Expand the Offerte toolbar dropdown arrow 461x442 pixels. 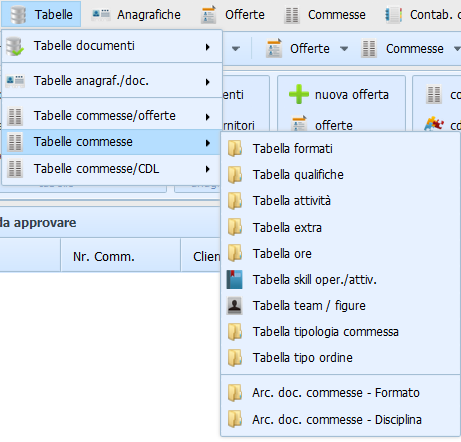[x=344, y=49]
